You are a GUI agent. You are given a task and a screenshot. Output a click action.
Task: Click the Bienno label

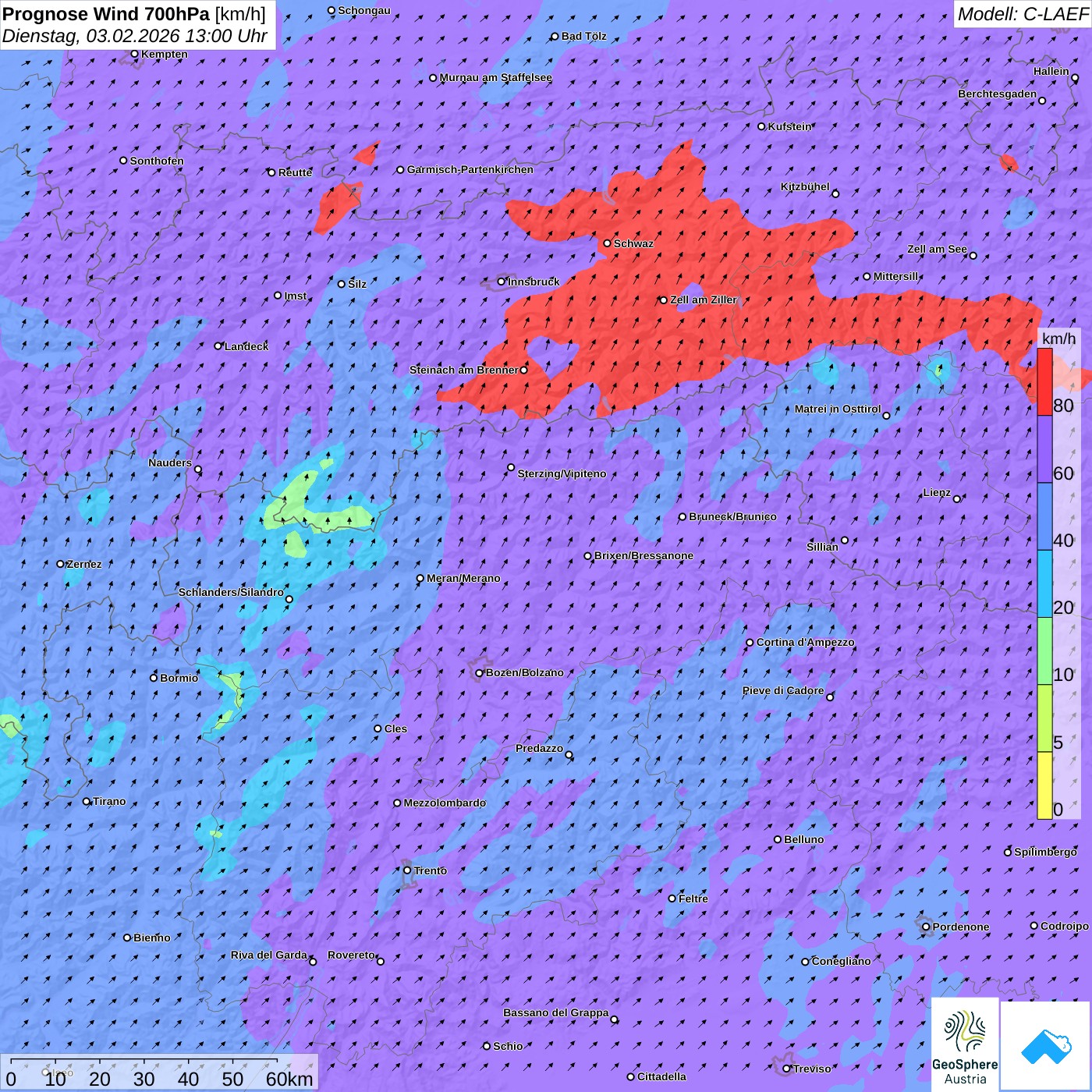pyautogui.click(x=151, y=938)
